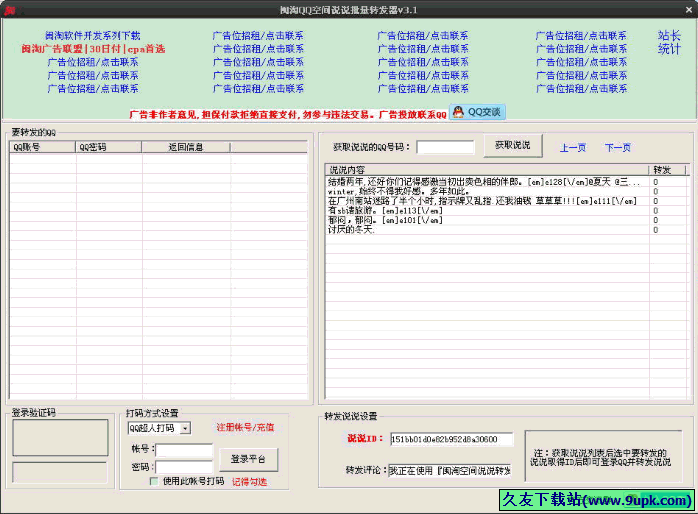Image resolution: width=698 pixels, height=514 pixels.
Task: Focus the 帐号 input field
Action: (184, 450)
